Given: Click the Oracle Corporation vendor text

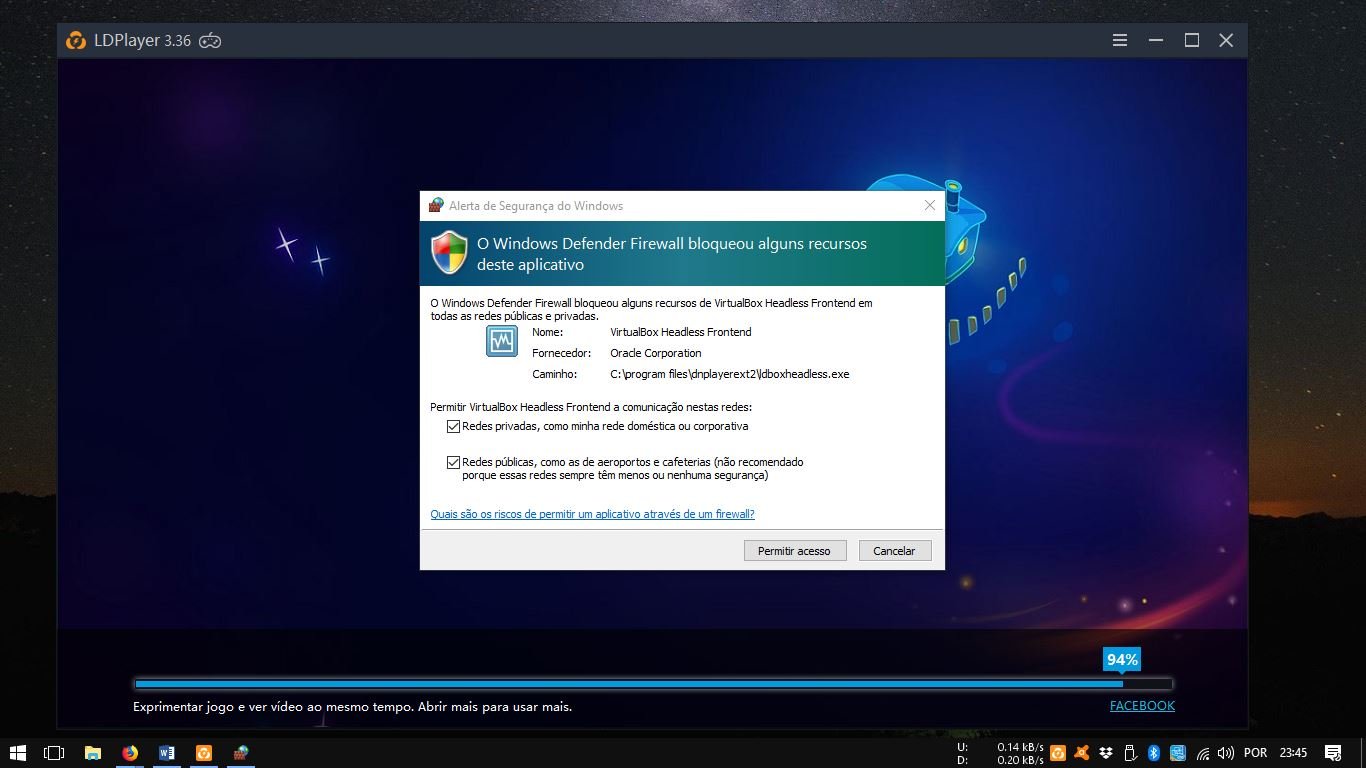Looking at the screenshot, I should [x=656, y=353].
